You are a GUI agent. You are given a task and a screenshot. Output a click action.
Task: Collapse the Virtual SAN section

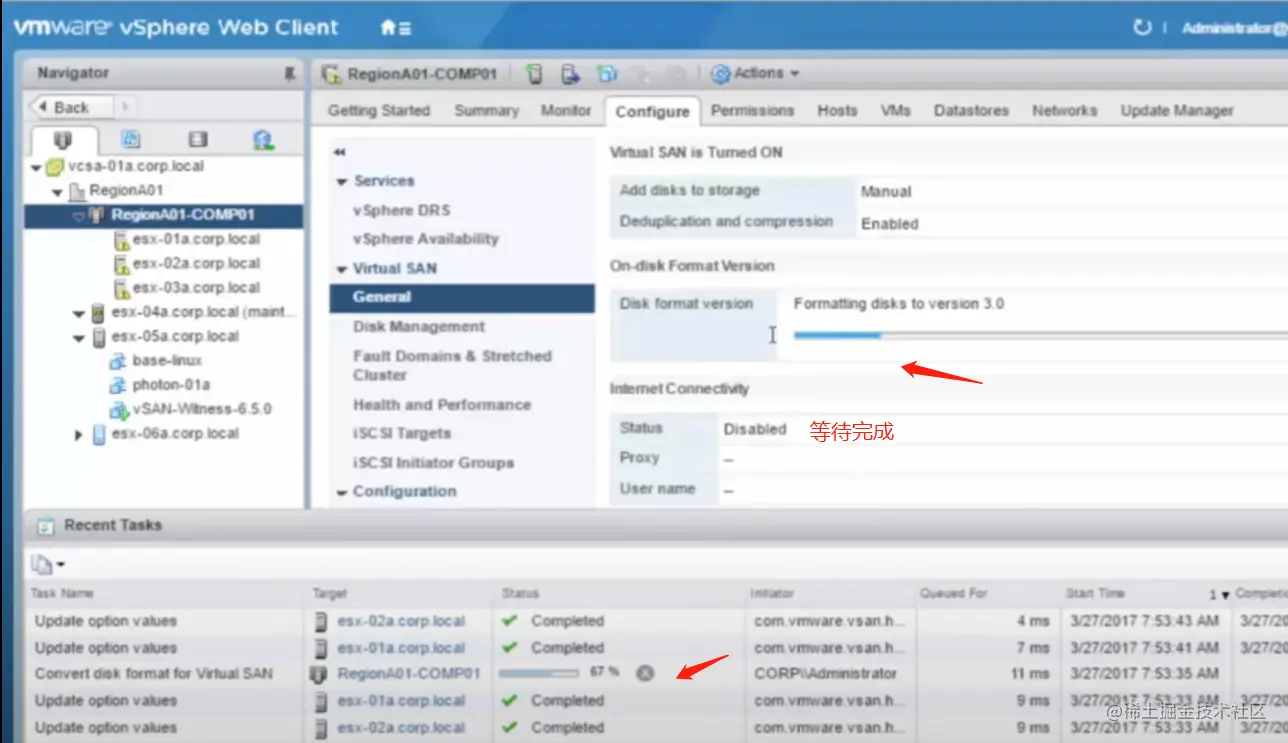(x=342, y=270)
